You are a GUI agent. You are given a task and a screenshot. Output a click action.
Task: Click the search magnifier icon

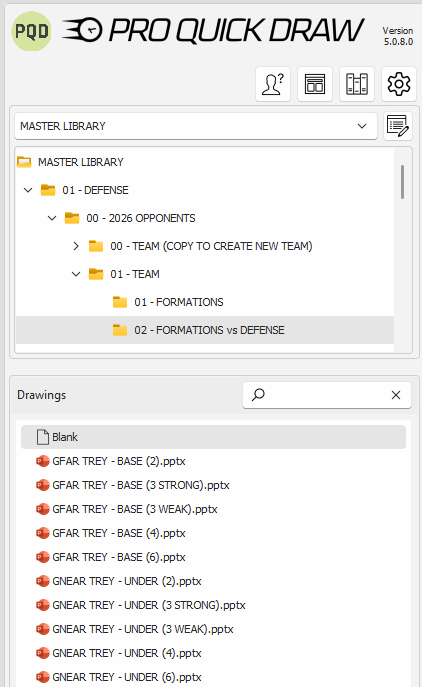pos(258,395)
